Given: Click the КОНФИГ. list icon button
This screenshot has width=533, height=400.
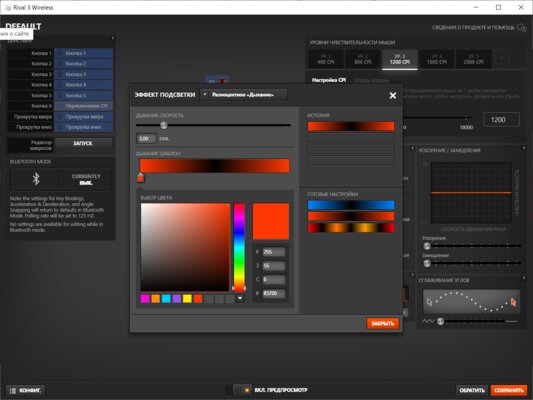Looking at the screenshot, I should (x=26, y=390).
